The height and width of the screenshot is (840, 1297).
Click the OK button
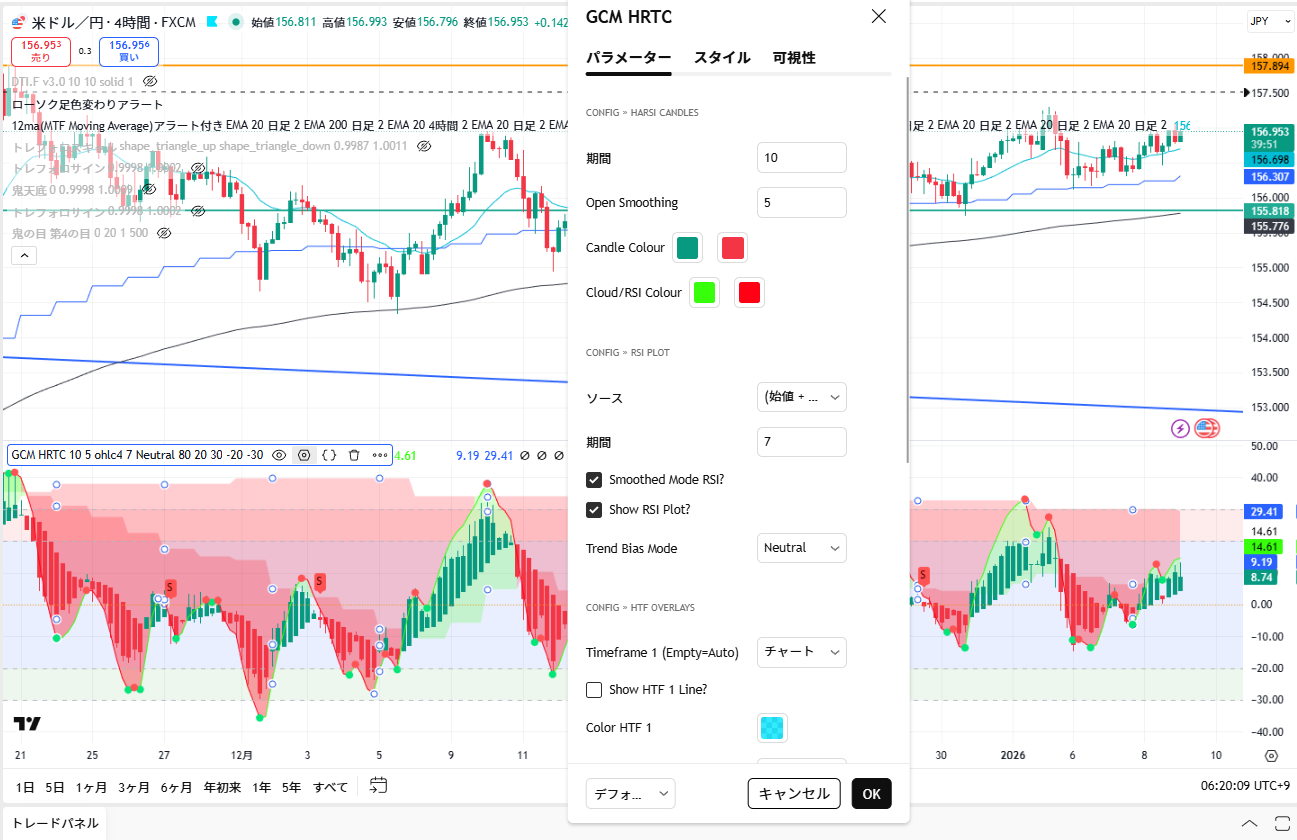coord(871,794)
